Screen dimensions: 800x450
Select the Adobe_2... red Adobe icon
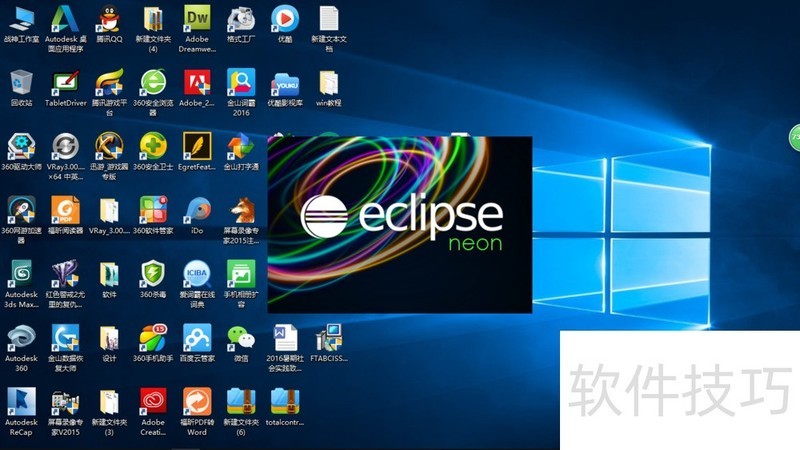(197, 83)
